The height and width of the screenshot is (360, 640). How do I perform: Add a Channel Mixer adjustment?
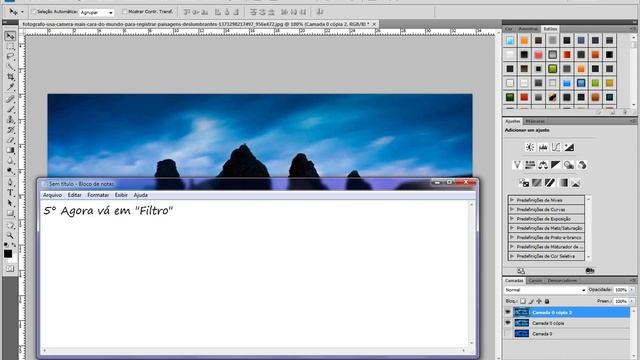point(582,165)
